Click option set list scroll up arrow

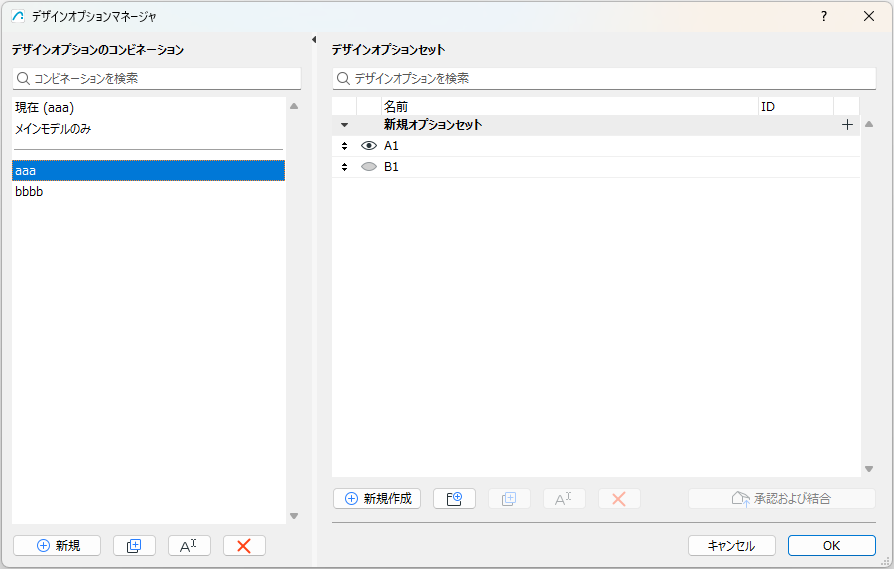tap(869, 124)
